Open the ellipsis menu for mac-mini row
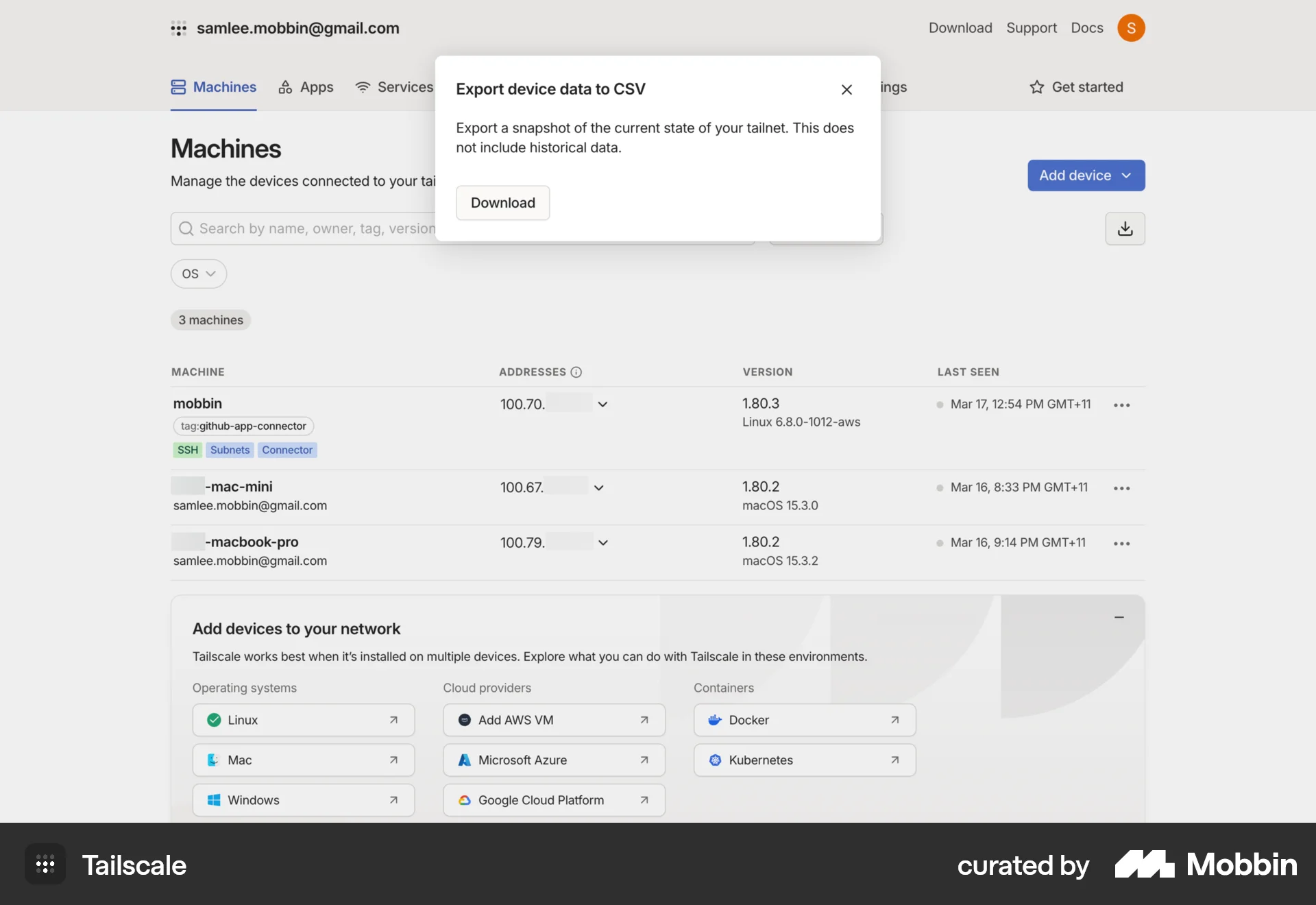 click(1121, 487)
